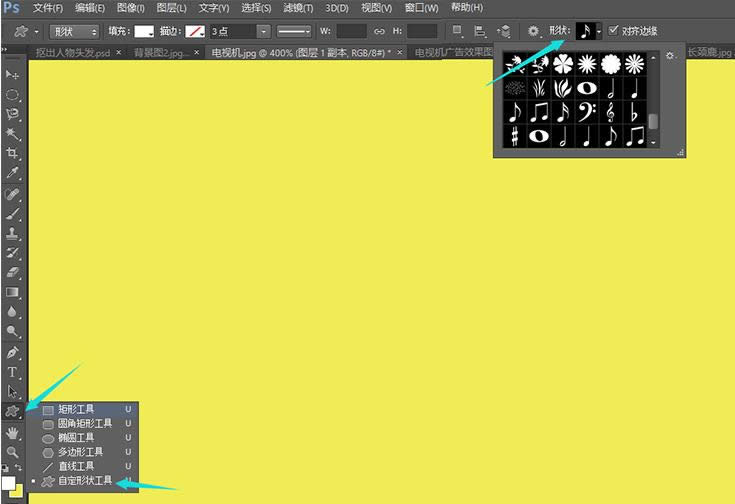Select the Dodge tool
The image size is (735, 504).
coord(12,331)
